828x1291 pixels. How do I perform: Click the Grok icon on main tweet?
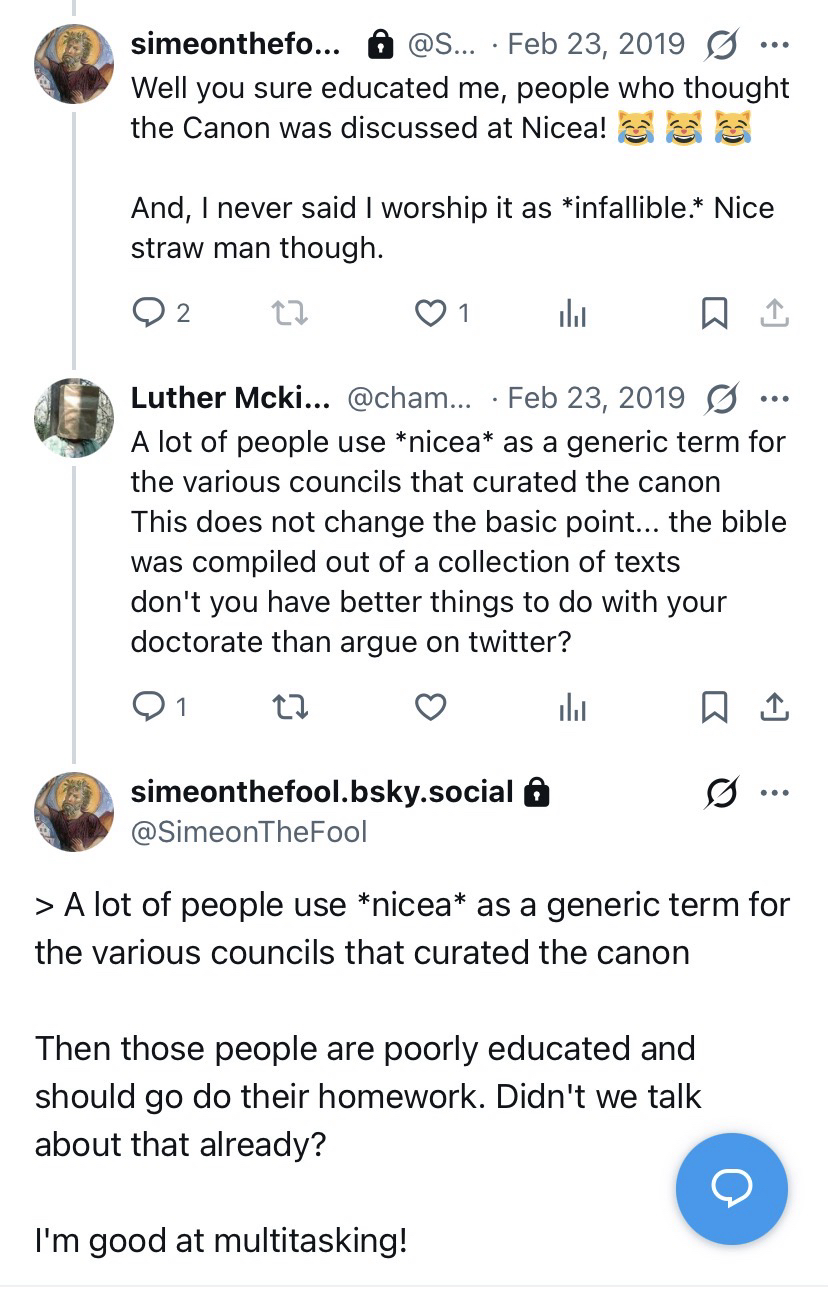click(722, 793)
